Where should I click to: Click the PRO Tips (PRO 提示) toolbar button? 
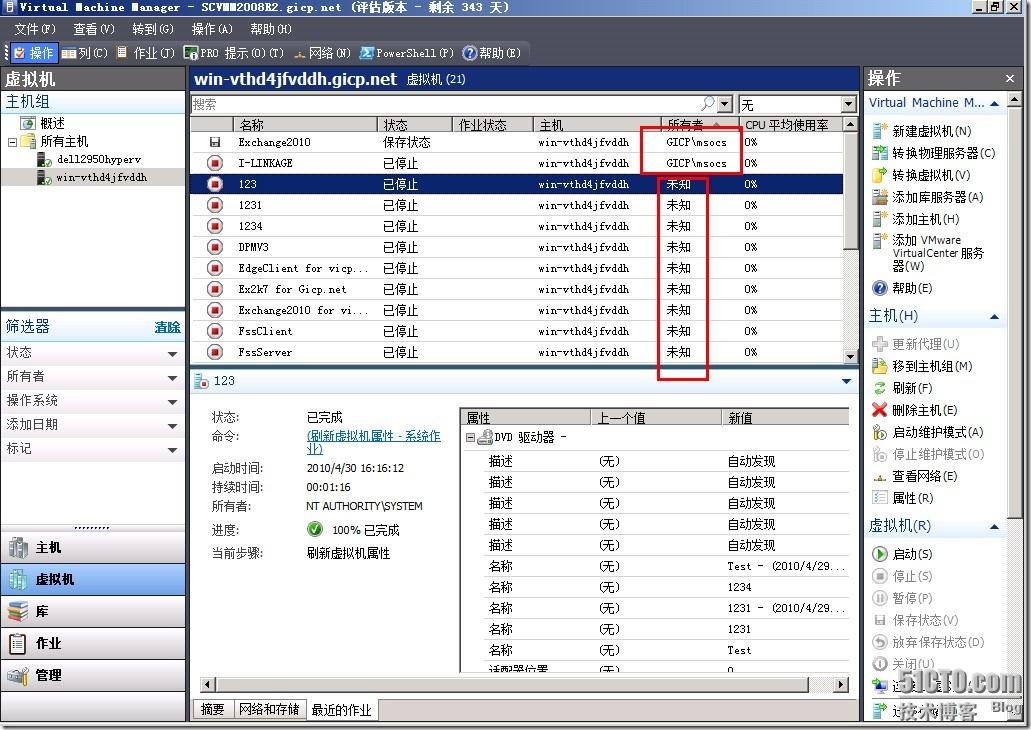[x=233, y=53]
